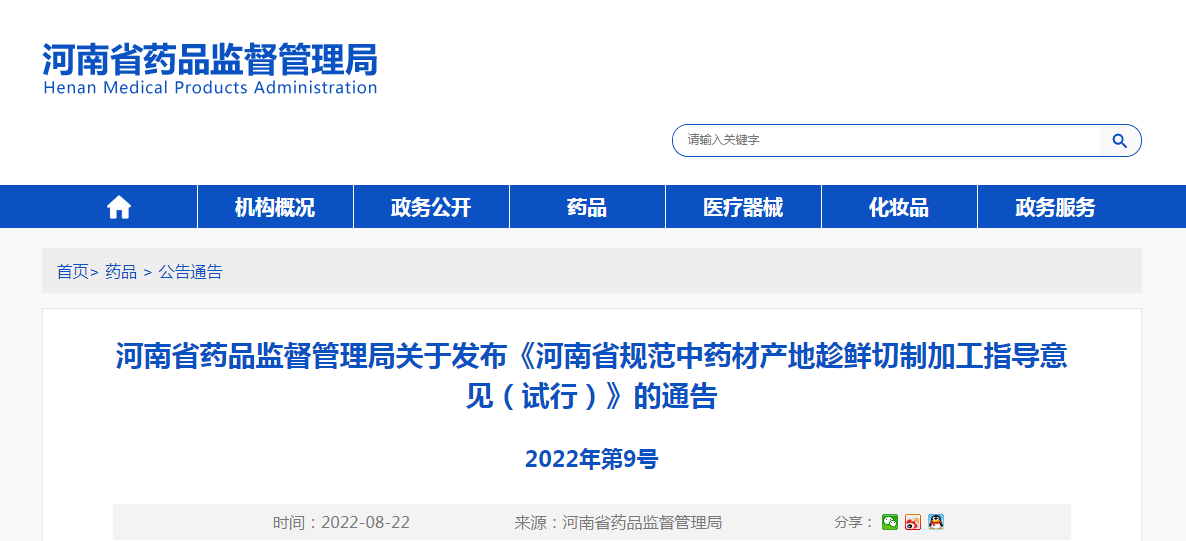Screen dimensions: 1186x541
Task: Open the 化妆品 menu
Action: (899, 207)
